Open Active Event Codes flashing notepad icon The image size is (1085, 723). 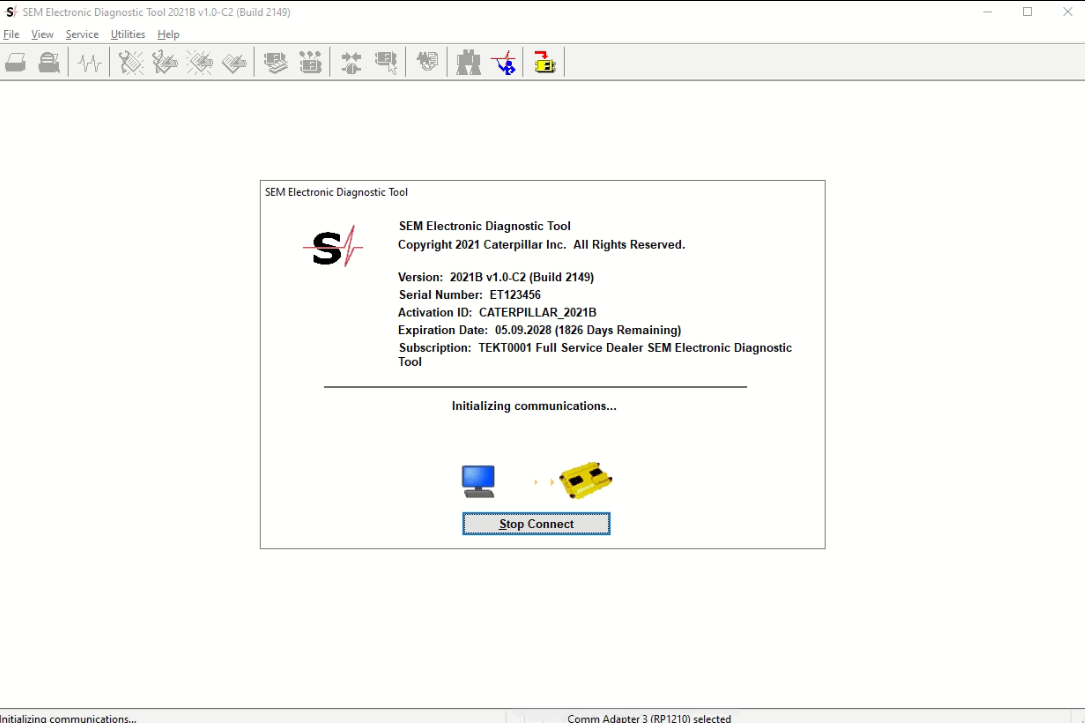point(200,63)
